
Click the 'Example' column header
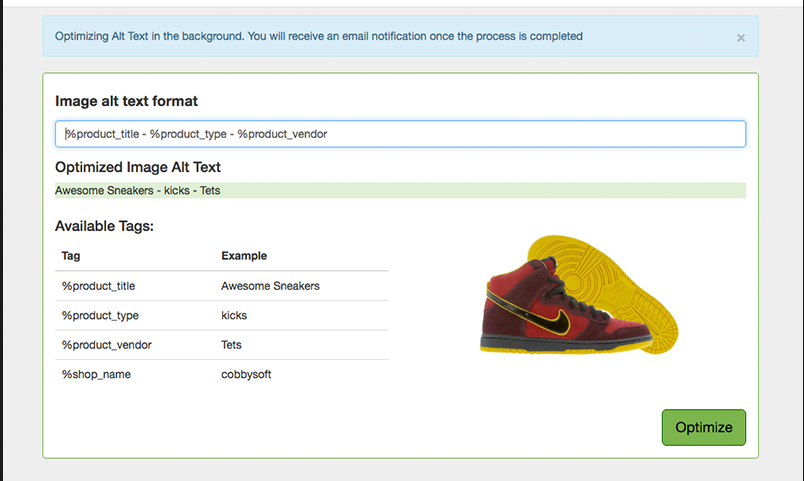244,256
